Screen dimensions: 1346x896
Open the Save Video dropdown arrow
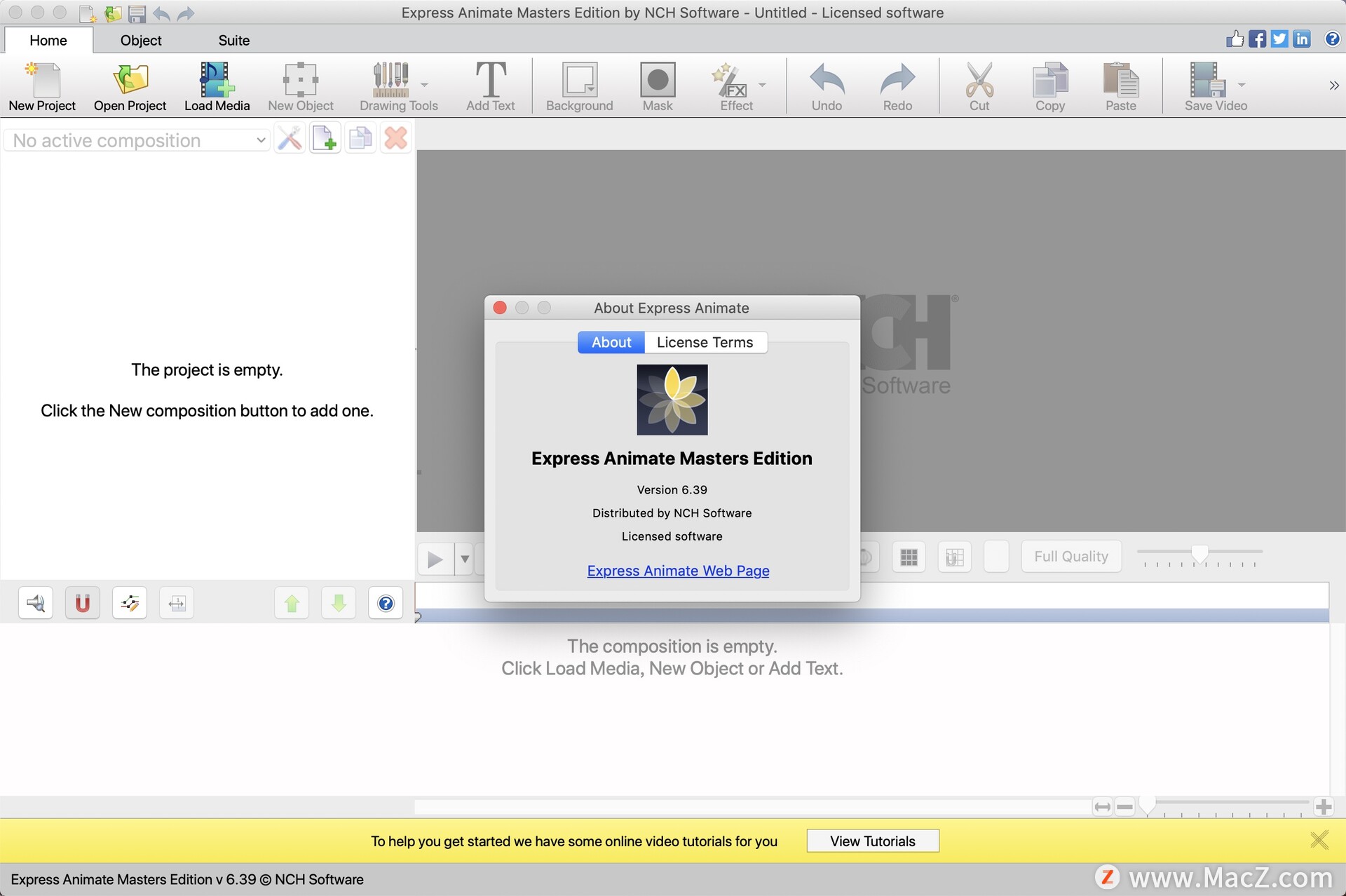point(1241,84)
